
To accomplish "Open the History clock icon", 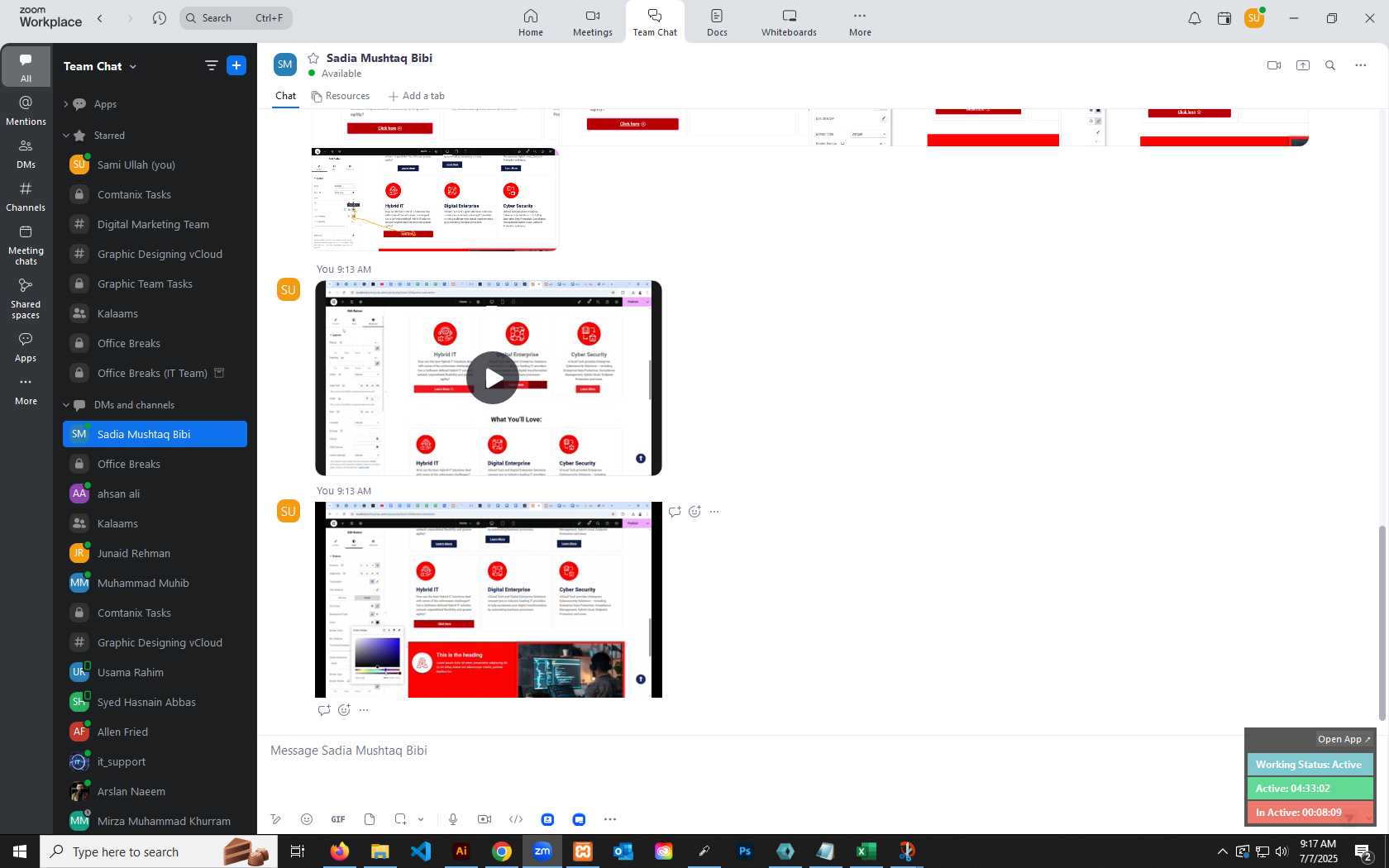I will (160, 18).
